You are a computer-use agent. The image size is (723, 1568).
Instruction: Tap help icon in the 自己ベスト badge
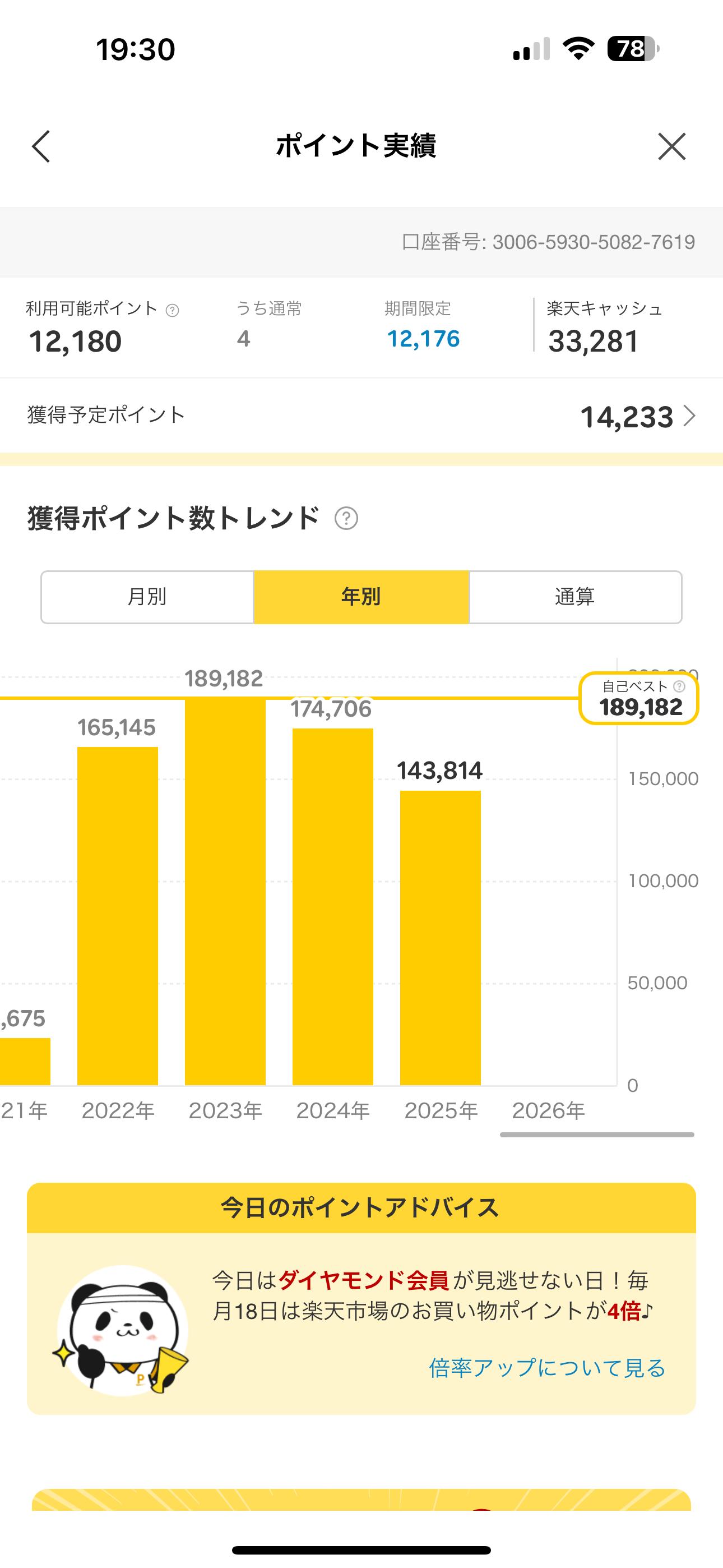pos(679,686)
